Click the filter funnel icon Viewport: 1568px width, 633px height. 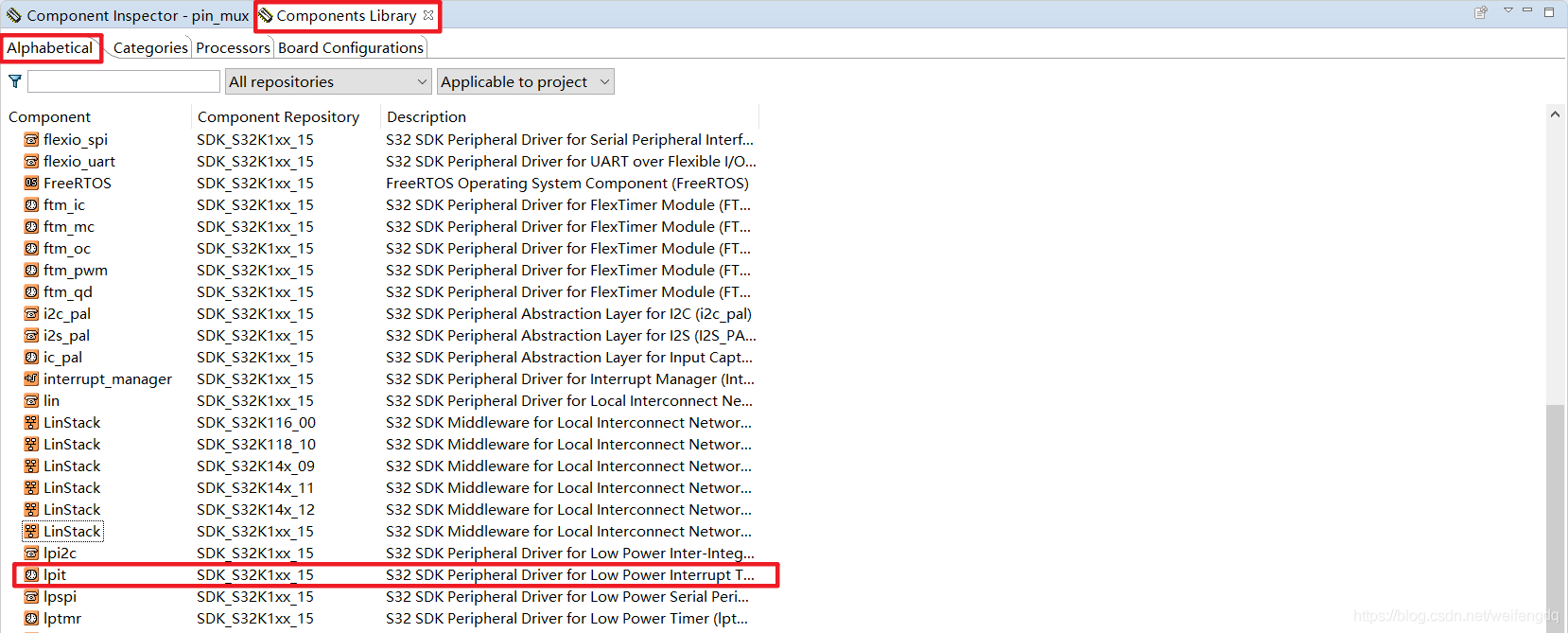pyautogui.click(x=15, y=81)
